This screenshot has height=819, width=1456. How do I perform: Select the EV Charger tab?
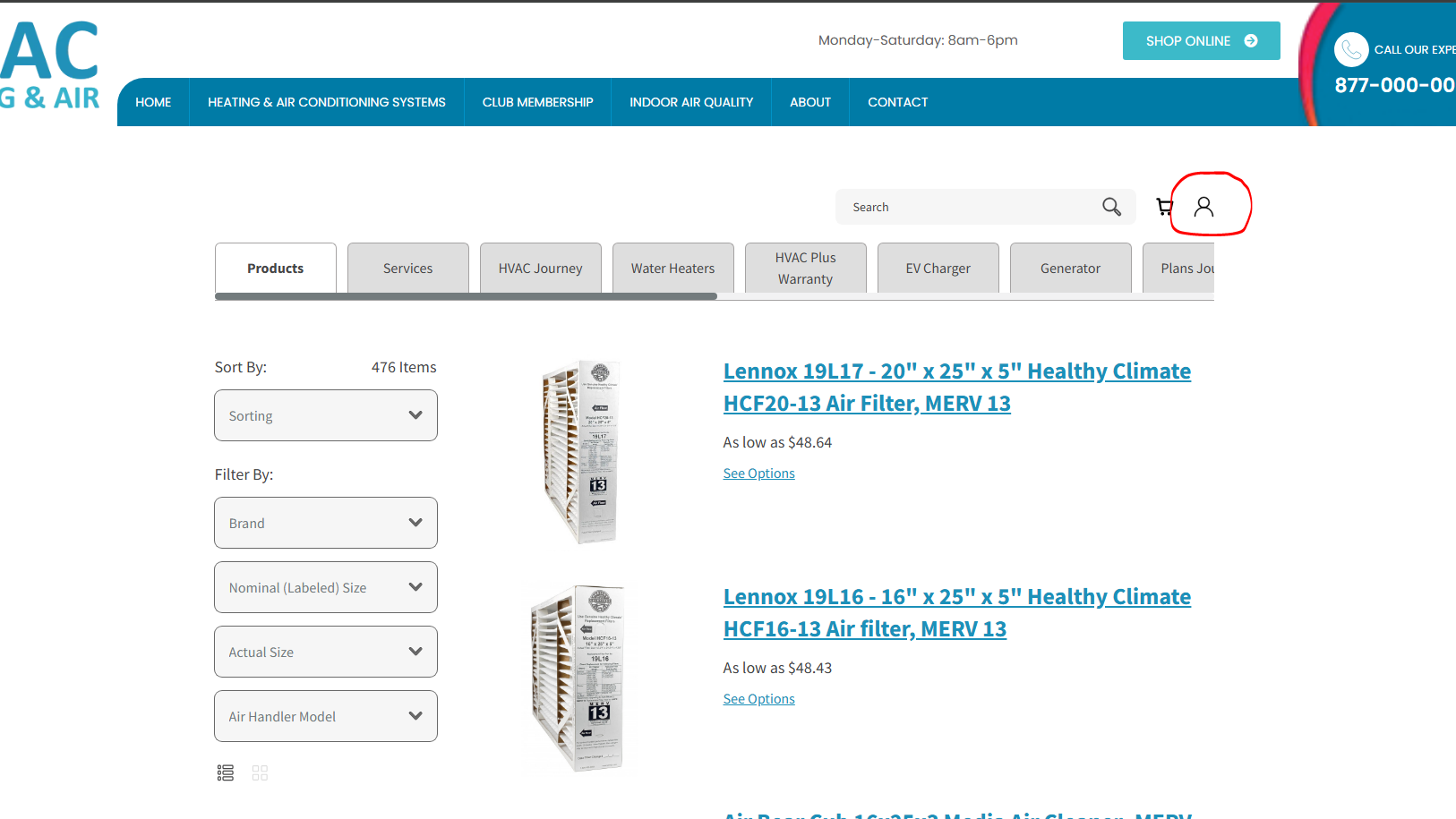tap(938, 268)
